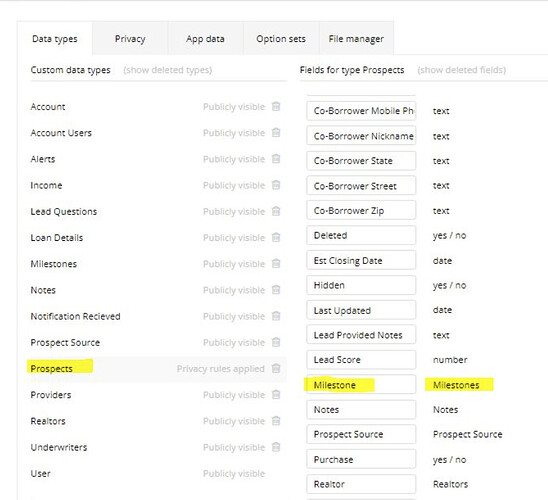Edit the Milestone field name box
548x500 pixels.
coord(361,384)
